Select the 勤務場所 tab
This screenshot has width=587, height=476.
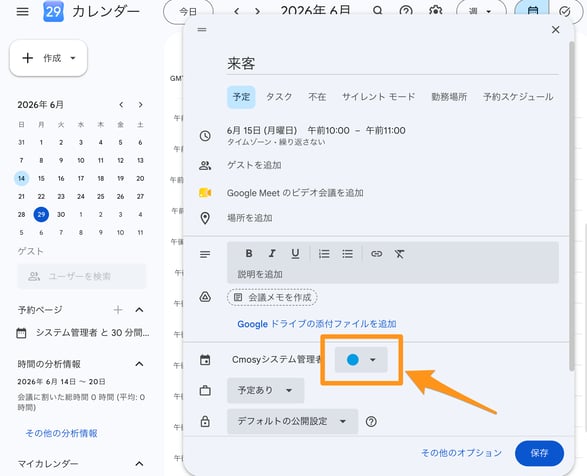[x=449, y=97]
